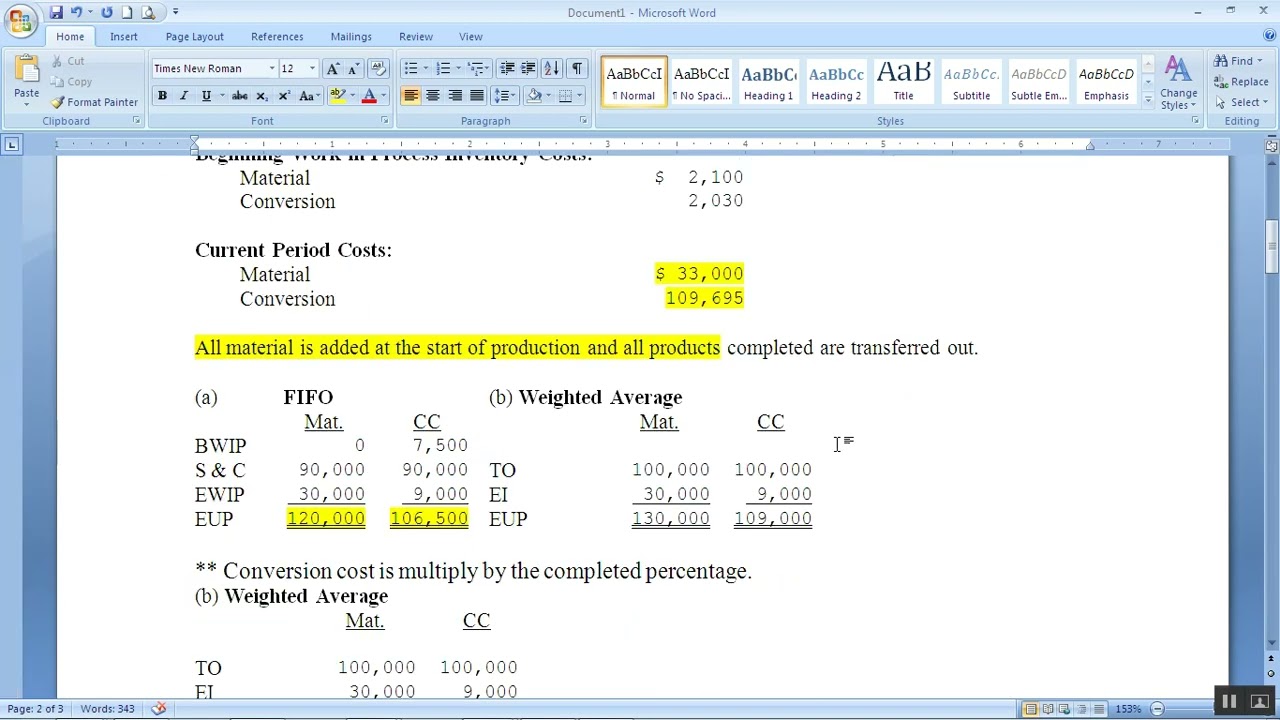The height and width of the screenshot is (720, 1280).
Task: Switch to Draft view
Action: coord(1099,709)
